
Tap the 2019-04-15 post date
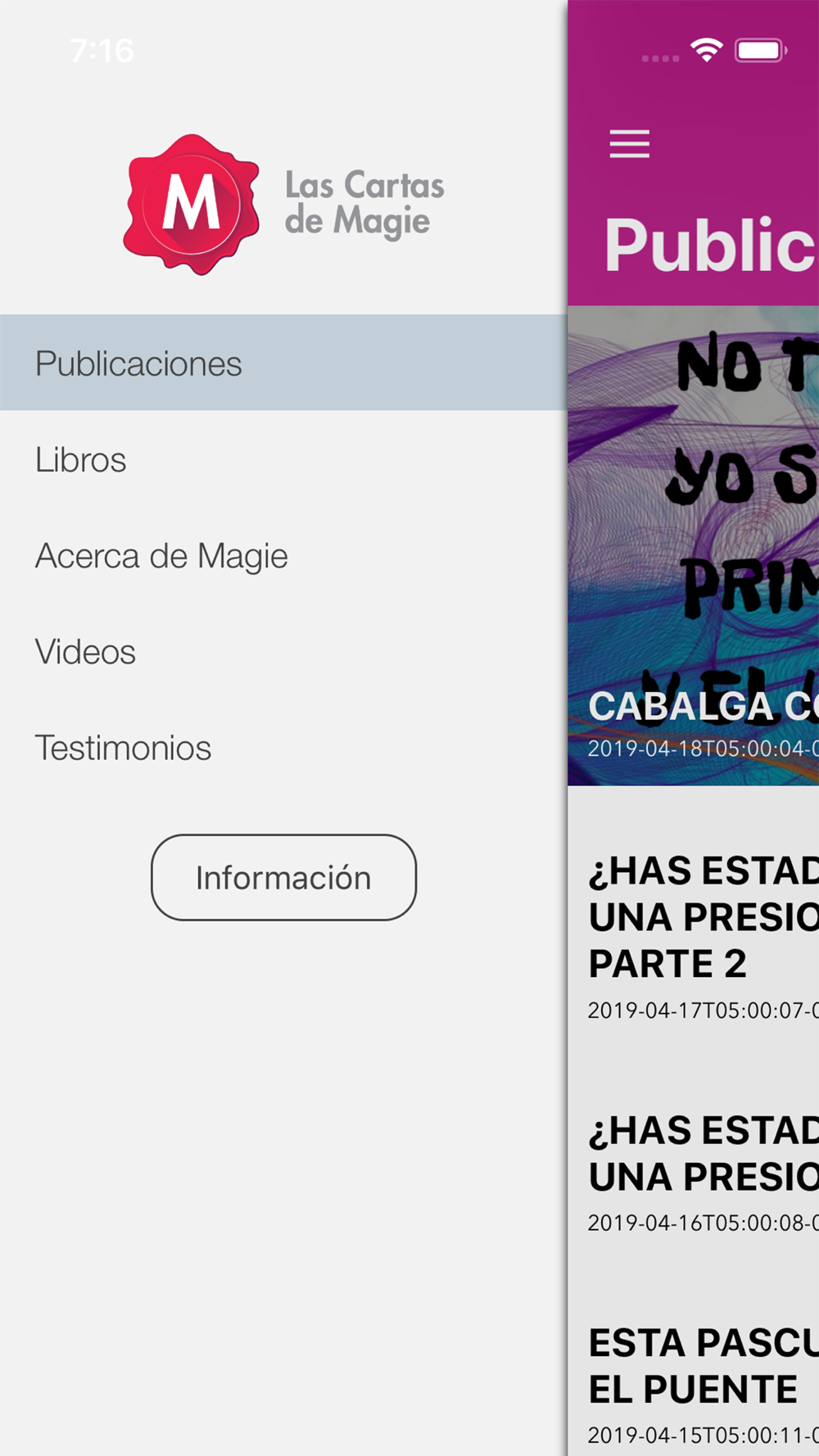(703, 1435)
